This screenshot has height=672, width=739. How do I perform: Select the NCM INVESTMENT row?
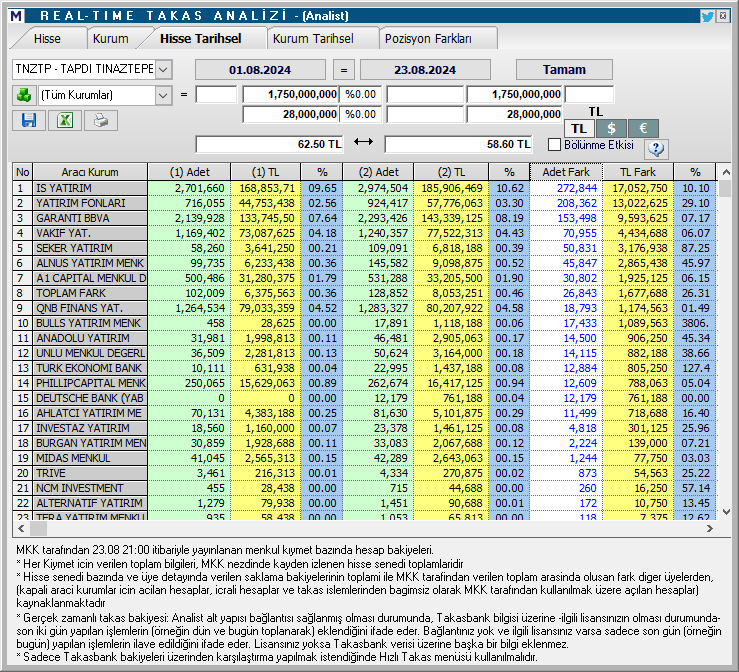pyautogui.click(x=364, y=488)
